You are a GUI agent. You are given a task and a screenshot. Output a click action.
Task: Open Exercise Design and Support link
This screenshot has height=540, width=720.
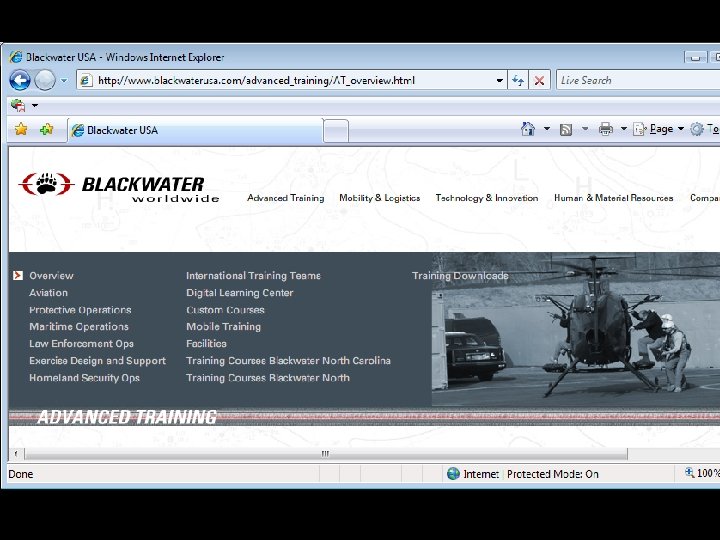tap(97, 360)
